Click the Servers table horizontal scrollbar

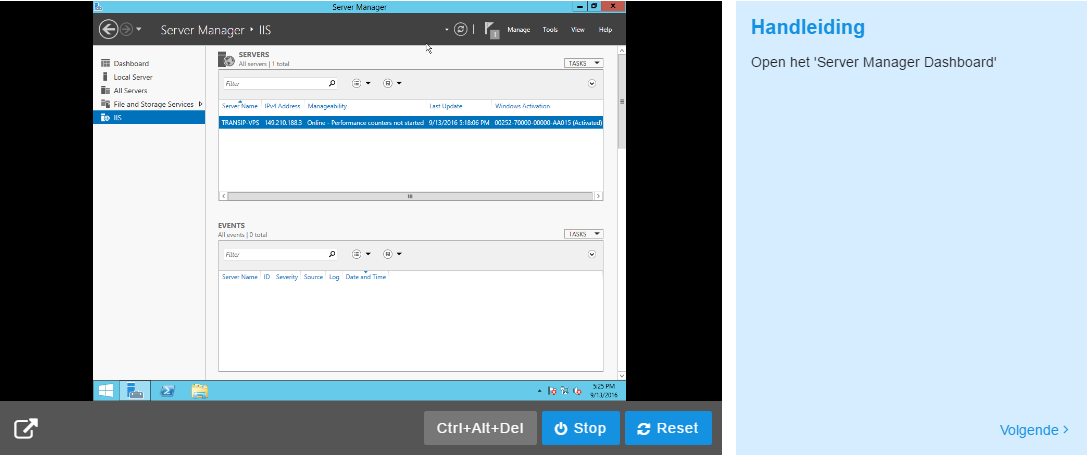[410, 196]
